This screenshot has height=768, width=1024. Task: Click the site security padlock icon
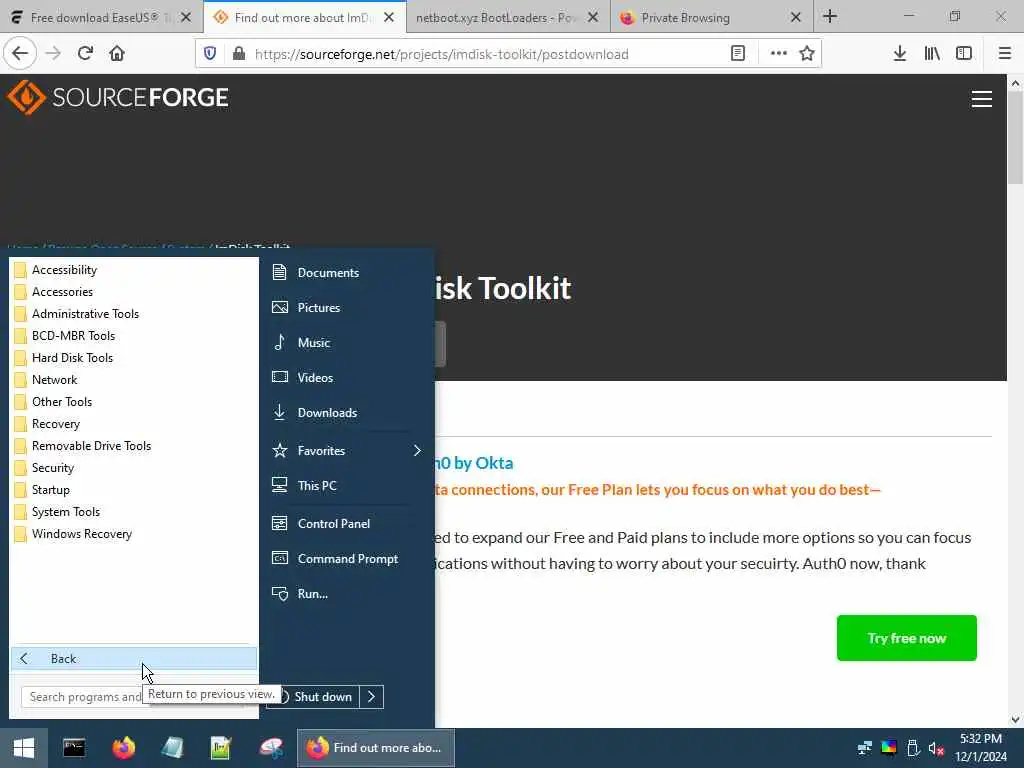click(x=239, y=54)
